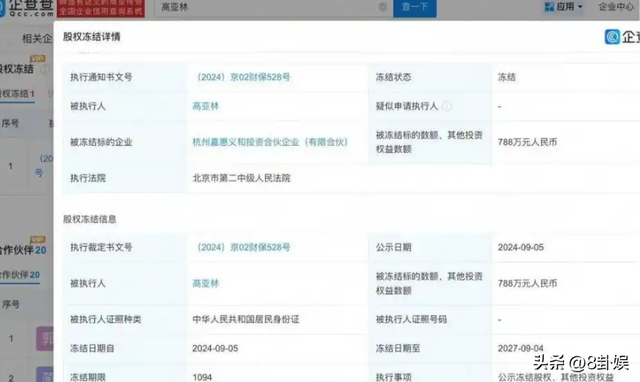Expand the 应用 dropdown arrow
Viewport: 640px width, 382px height.
pos(580,7)
